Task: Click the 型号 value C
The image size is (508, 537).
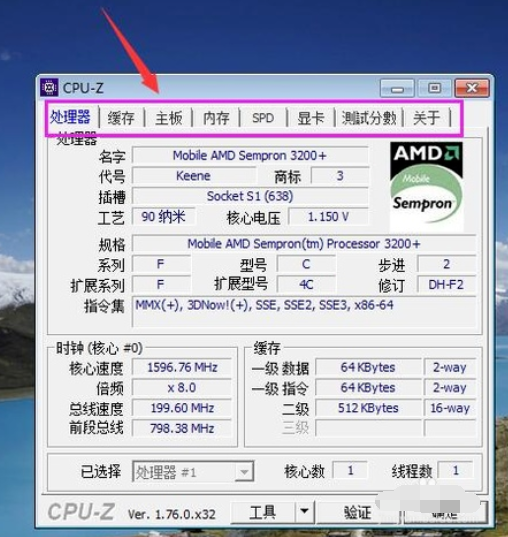Action: [306, 264]
